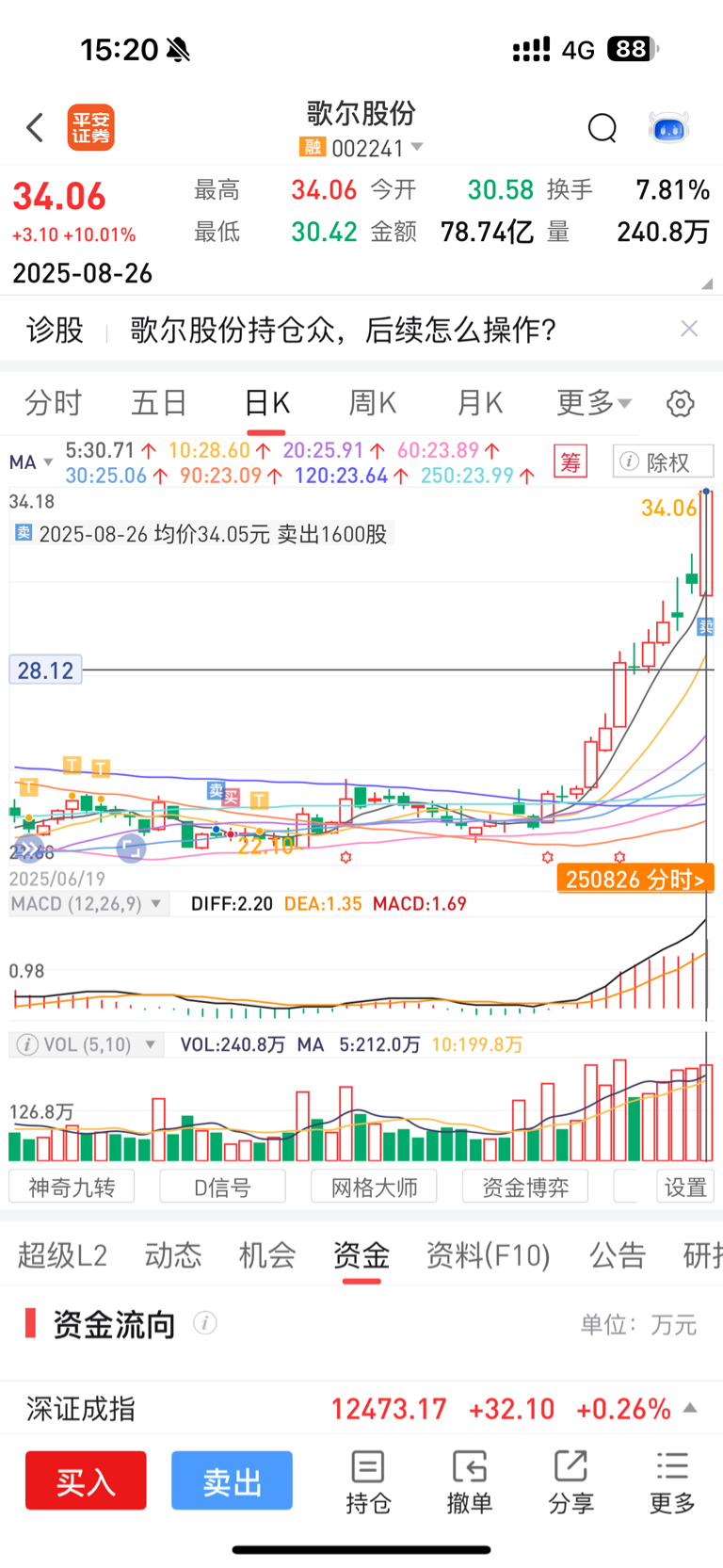723x1568 pixels.
Task: Switch to 五日 chart tab
Action: pyautogui.click(x=159, y=403)
